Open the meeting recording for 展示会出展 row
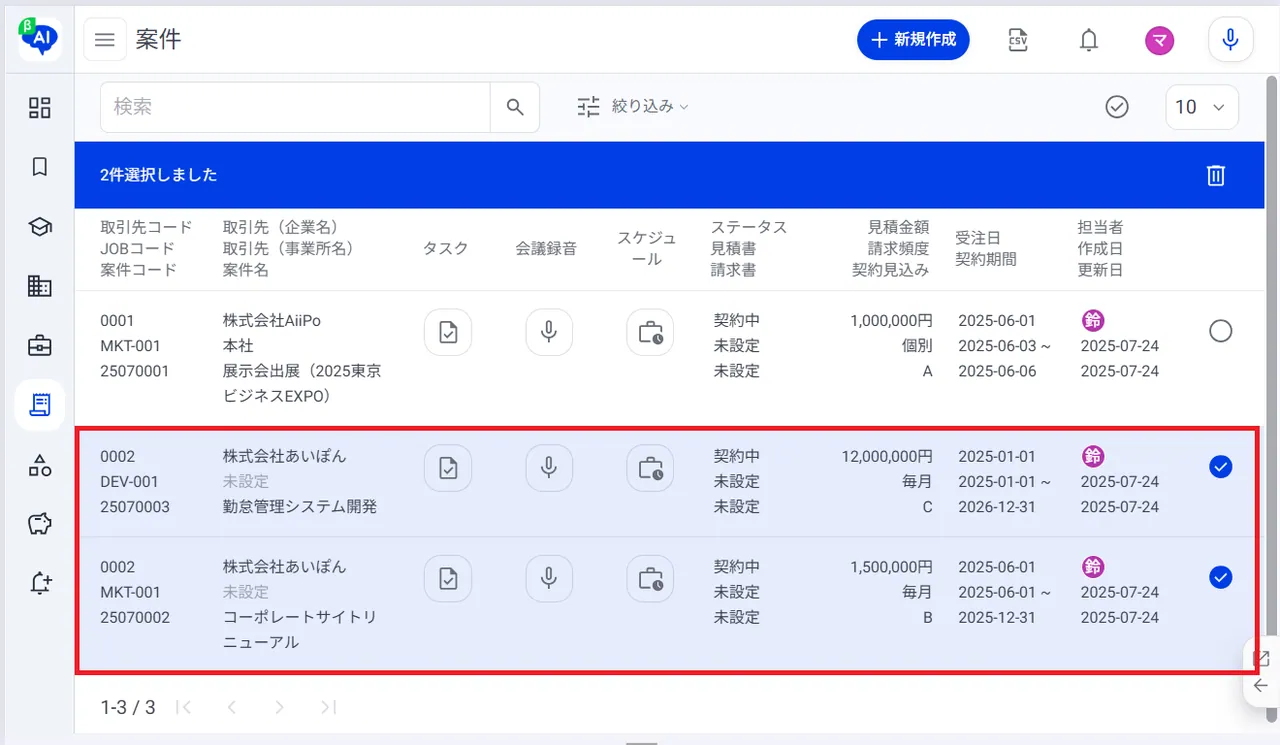Viewport: 1280px width, 745px height. coord(549,332)
